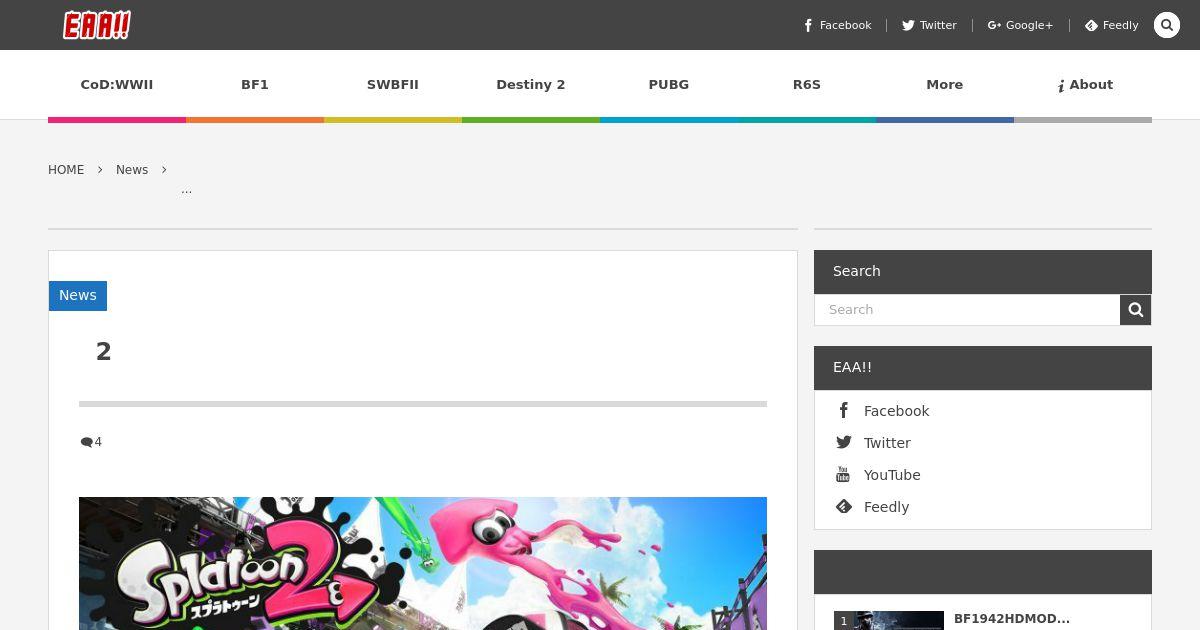Click the sidebar Twitter bird icon
1200x630 pixels.
(844, 442)
